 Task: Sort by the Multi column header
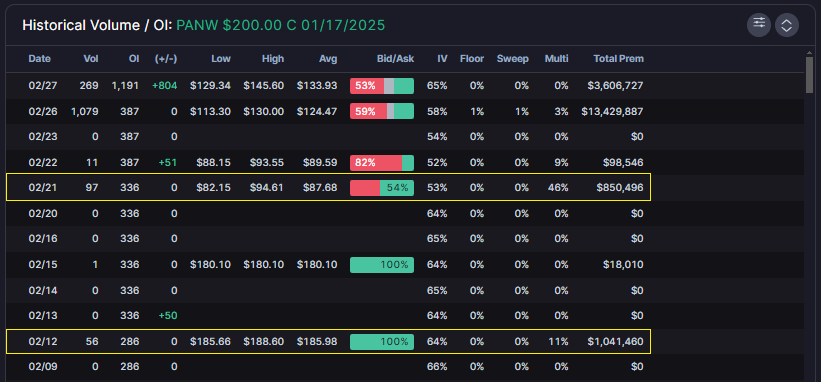[x=556, y=59]
